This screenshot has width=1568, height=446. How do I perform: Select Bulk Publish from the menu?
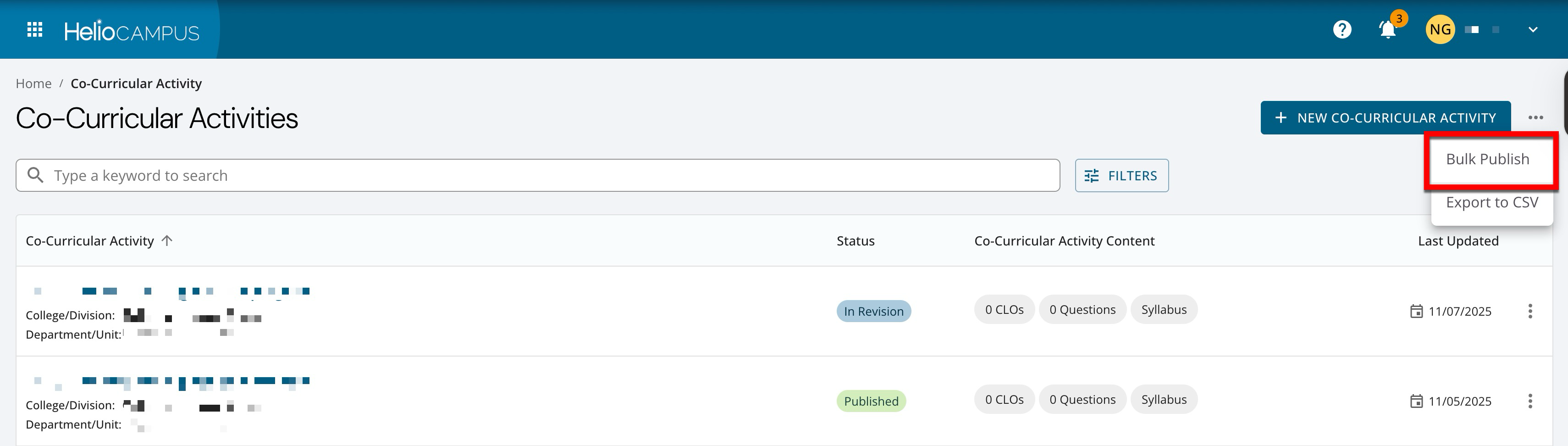click(x=1487, y=159)
